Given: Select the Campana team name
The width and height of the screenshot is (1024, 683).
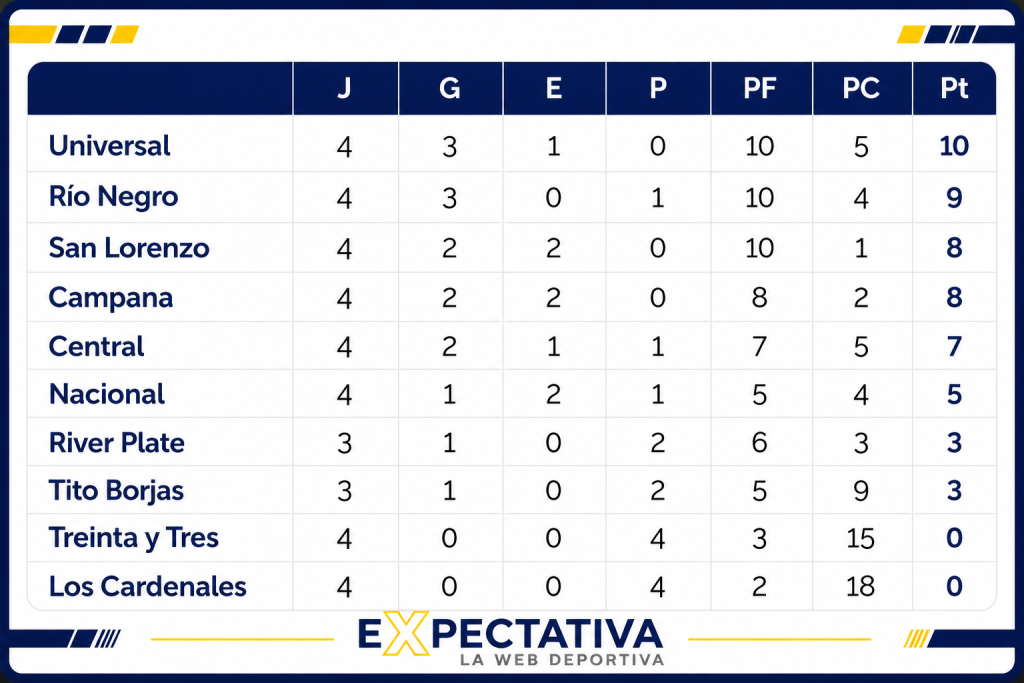Looking at the screenshot, I should pyautogui.click(x=110, y=298).
